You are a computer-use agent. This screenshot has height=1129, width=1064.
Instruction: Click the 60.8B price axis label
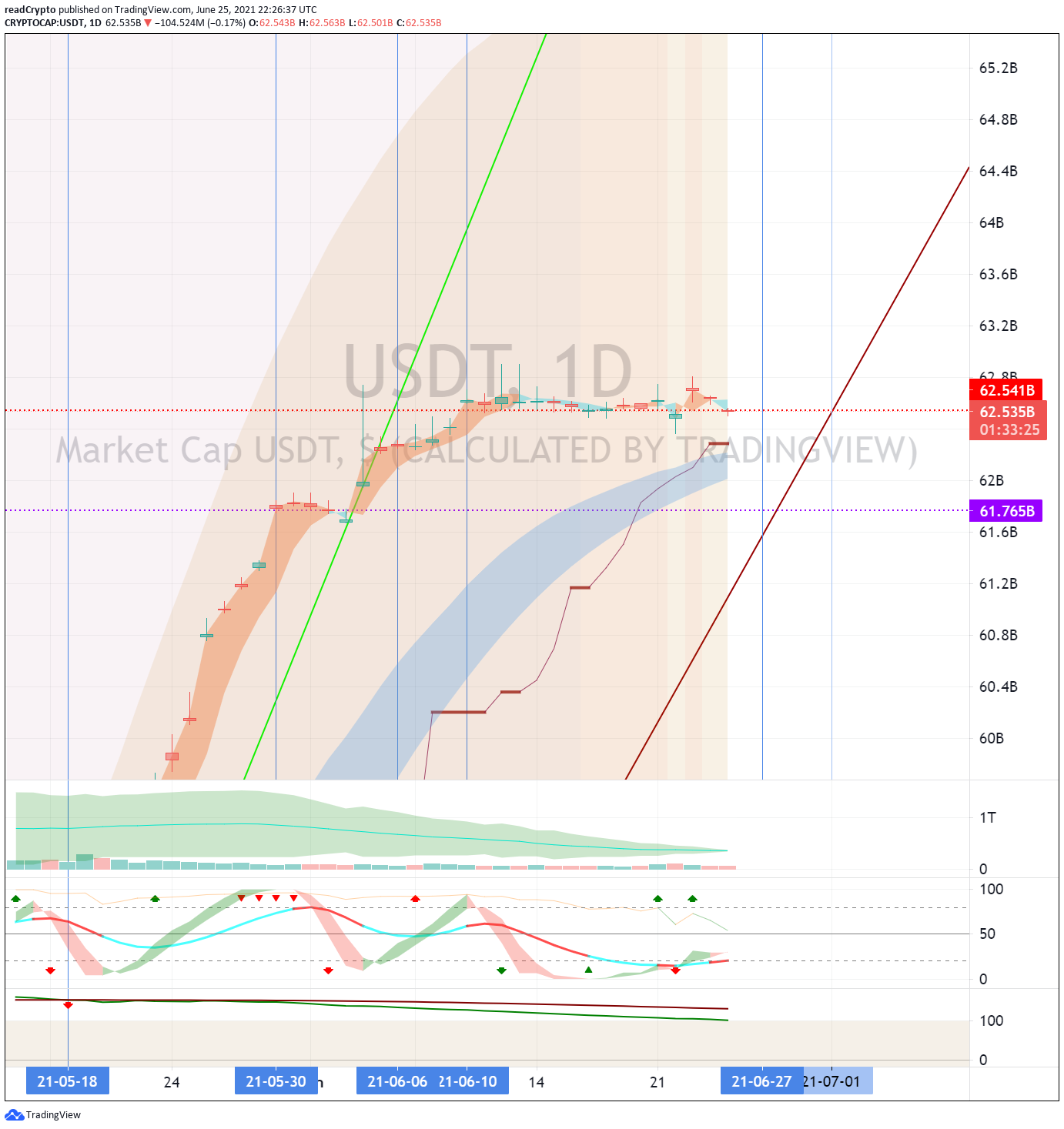(998, 635)
